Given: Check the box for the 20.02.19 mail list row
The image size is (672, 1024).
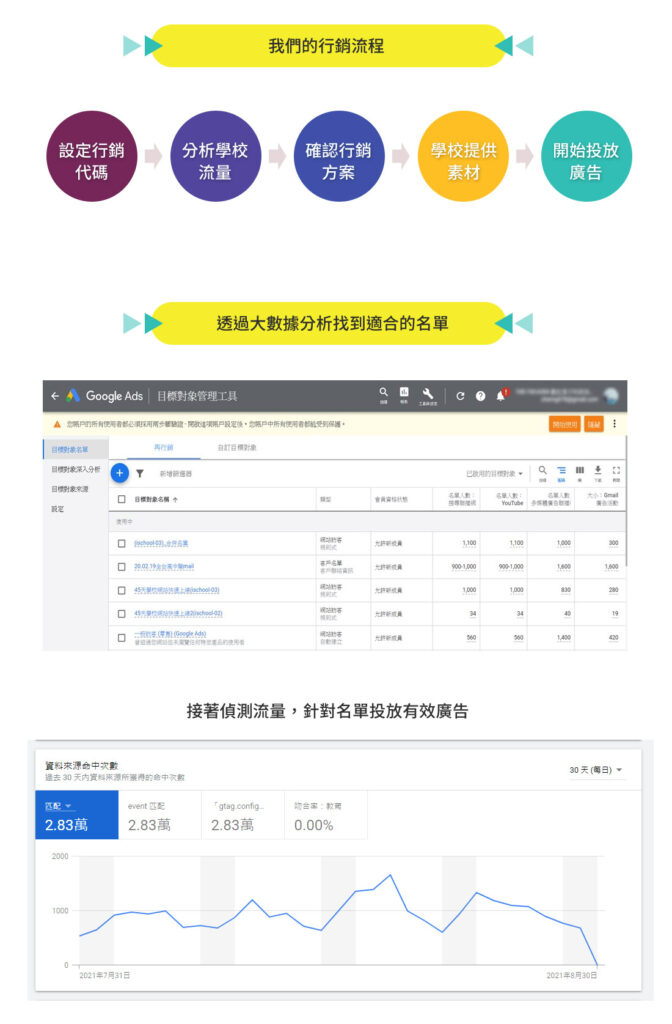Looking at the screenshot, I should click(x=122, y=566).
